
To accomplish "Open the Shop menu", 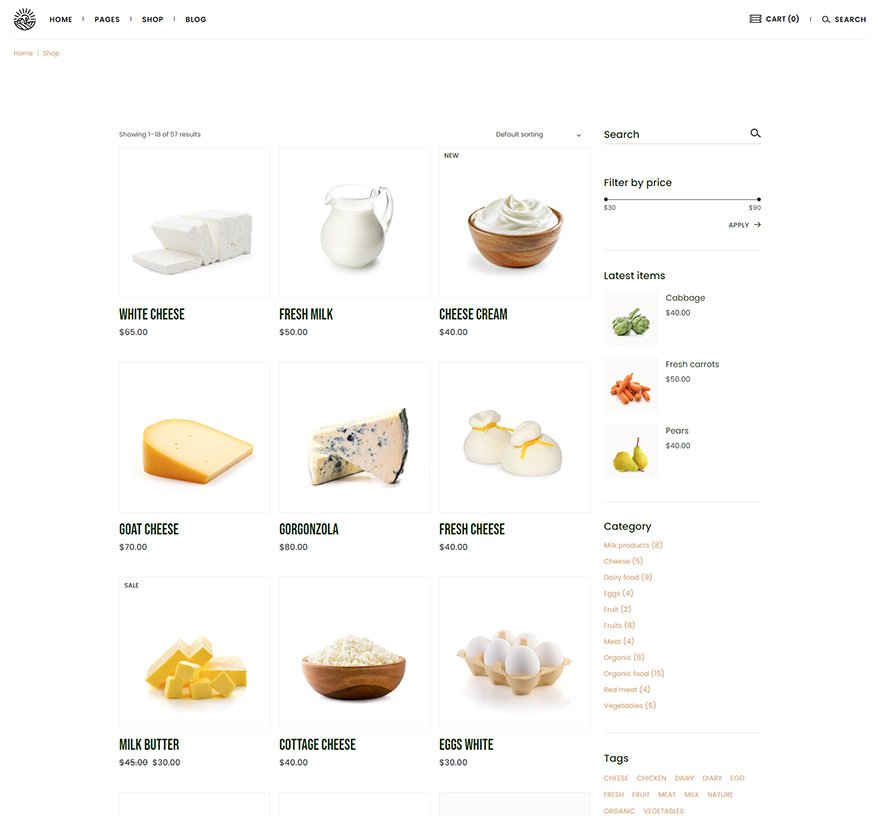I will (x=152, y=19).
